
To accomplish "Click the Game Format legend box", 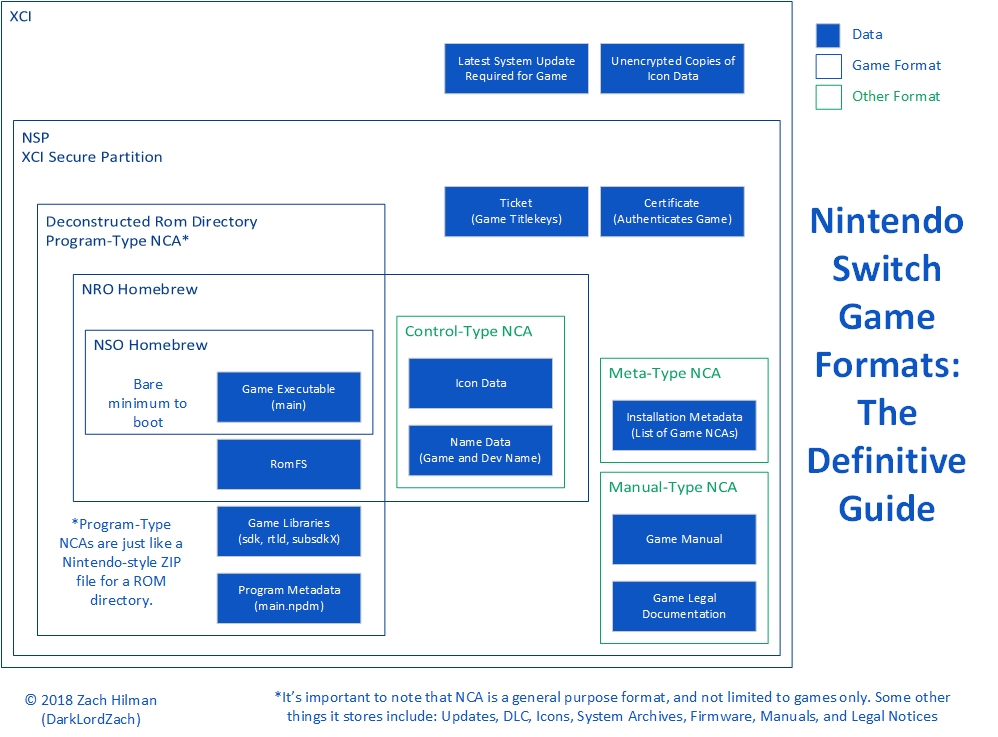I will coord(828,66).
